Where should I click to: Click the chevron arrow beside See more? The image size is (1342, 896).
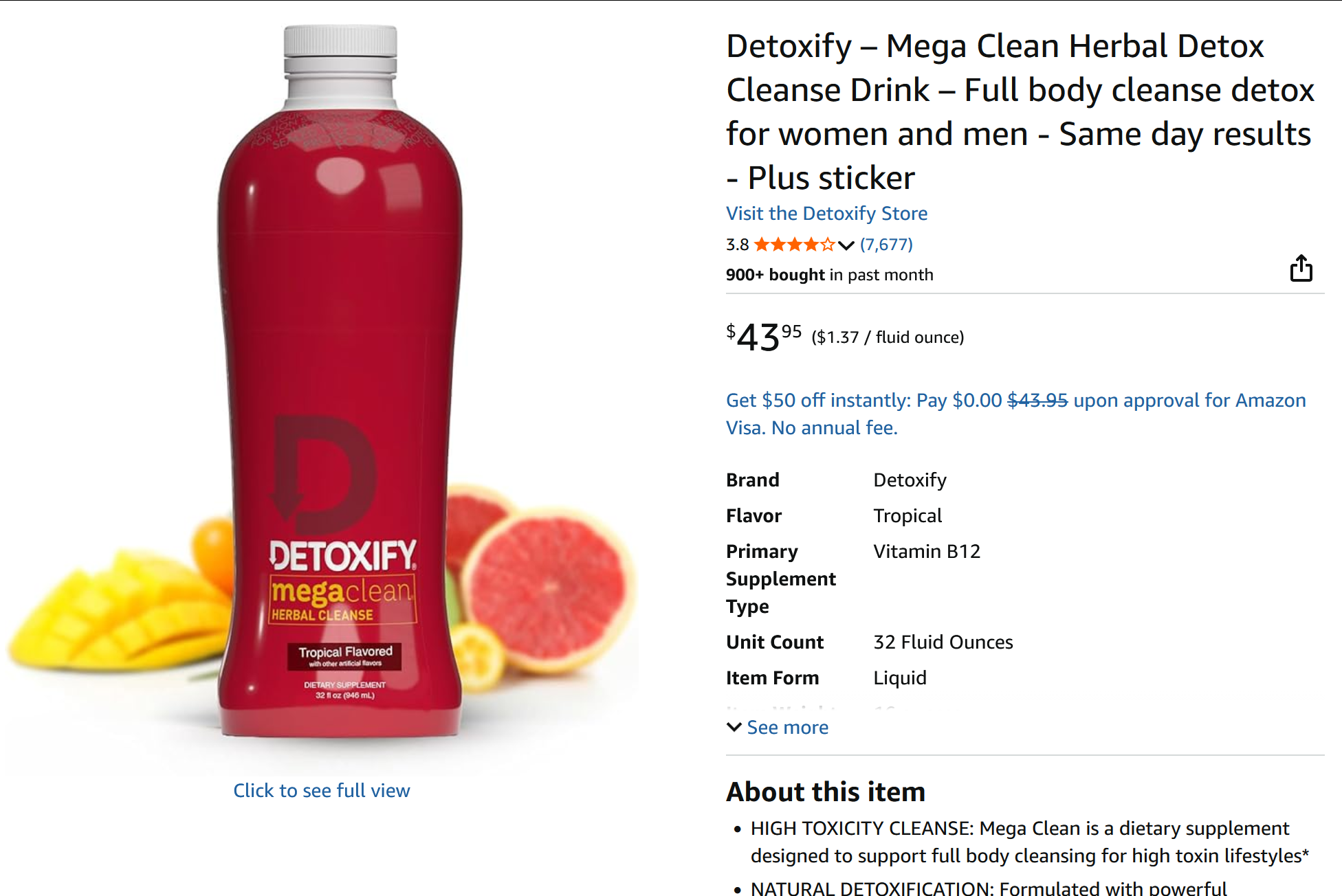[734, 727]
